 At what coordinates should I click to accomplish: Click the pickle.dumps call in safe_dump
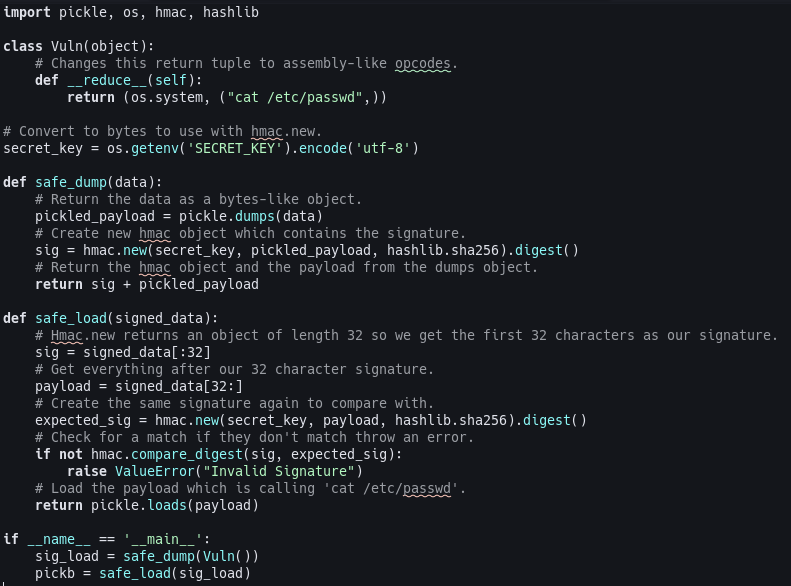click(227, 216)
